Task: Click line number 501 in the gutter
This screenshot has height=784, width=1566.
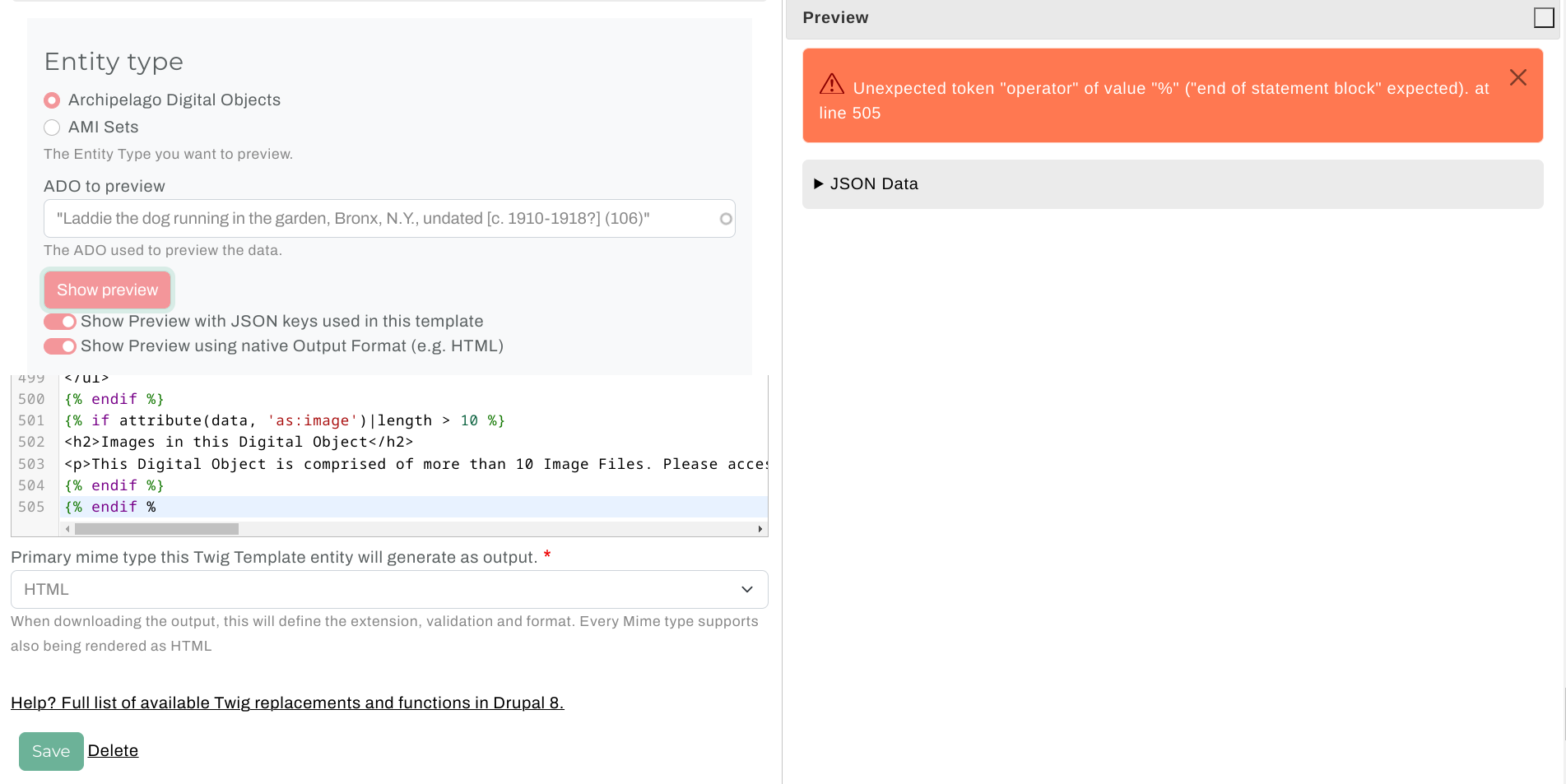Action: click(x=31, y=420)
